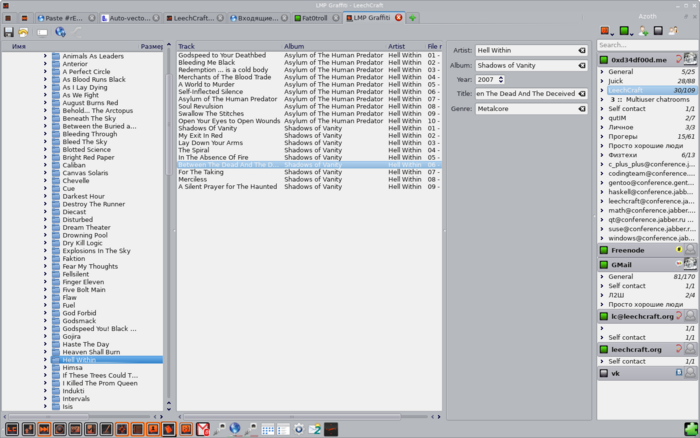Select the track 'Merciless'
Viewport: 700px width, 438px height.
(309, 179)
